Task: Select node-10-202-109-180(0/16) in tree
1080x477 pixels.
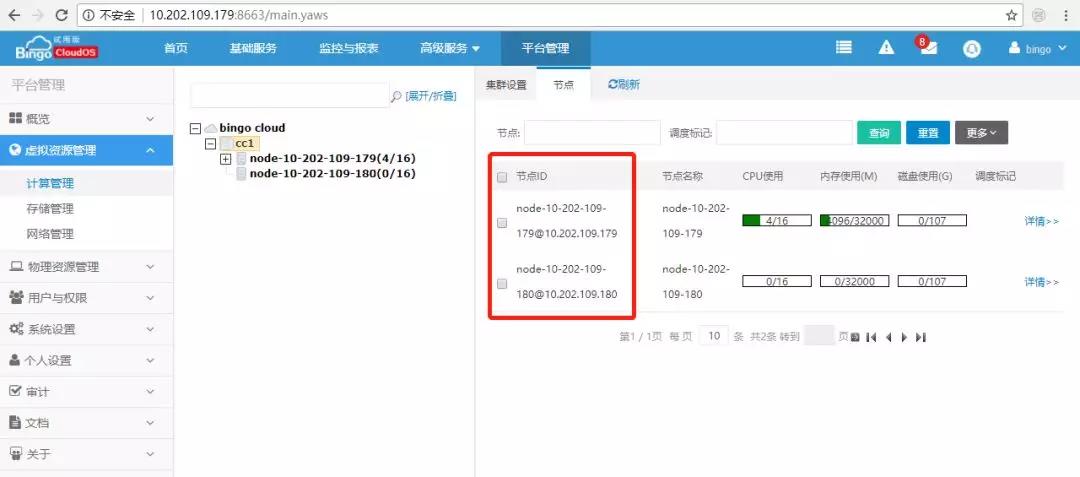Action: click(332, 173)
